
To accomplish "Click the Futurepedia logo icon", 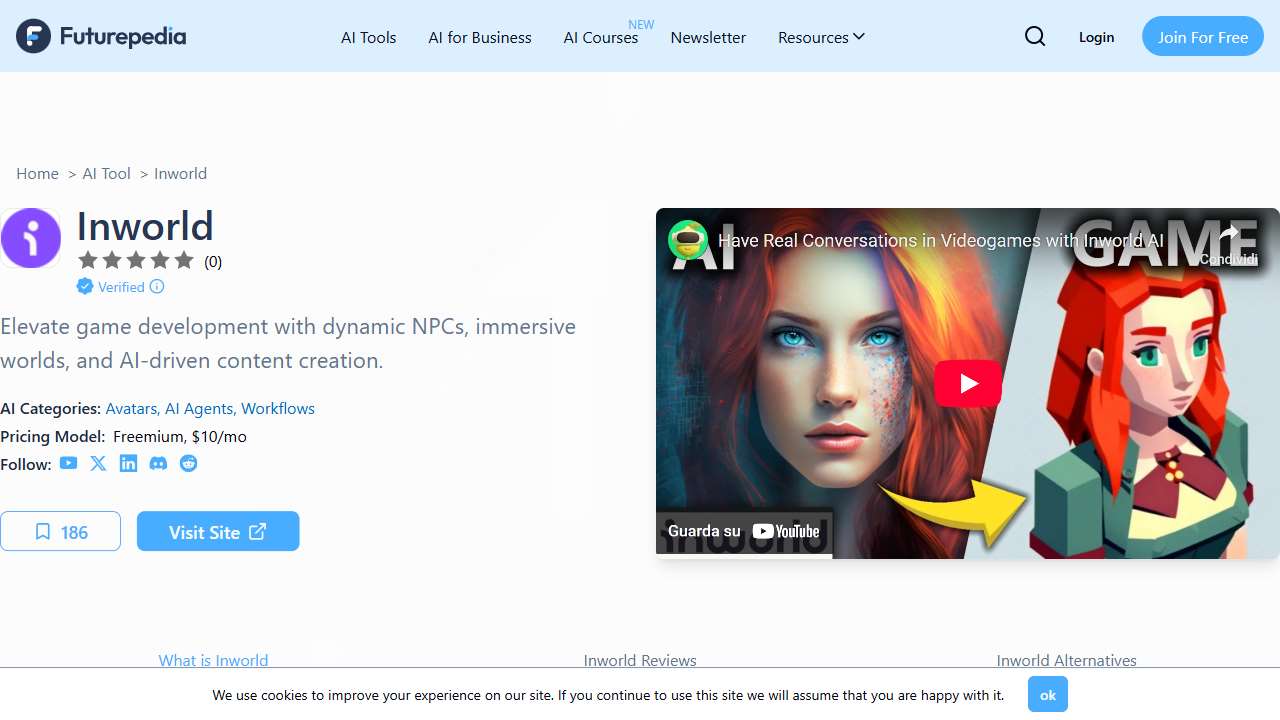I will (x=33, y=37).
